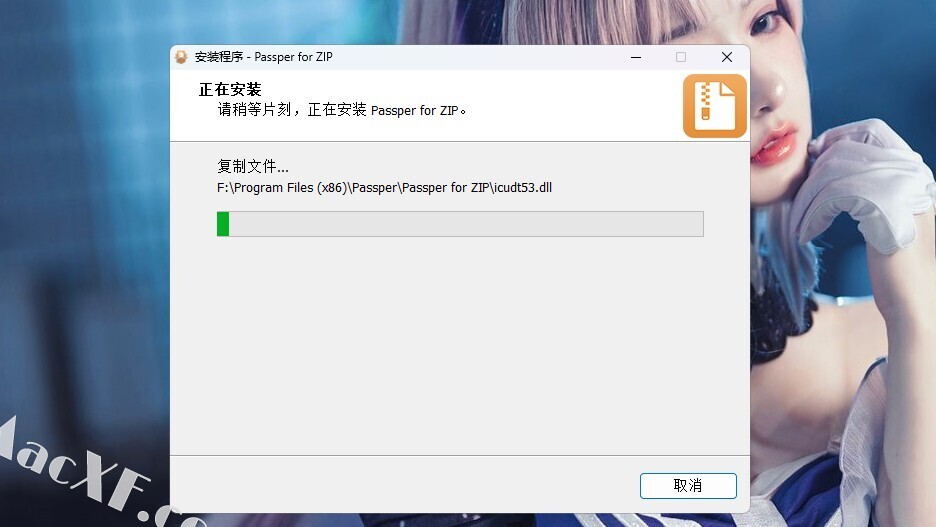
Task: Click the 安装程序 - Passper for ZIP title text
Action: pos(263,57)
